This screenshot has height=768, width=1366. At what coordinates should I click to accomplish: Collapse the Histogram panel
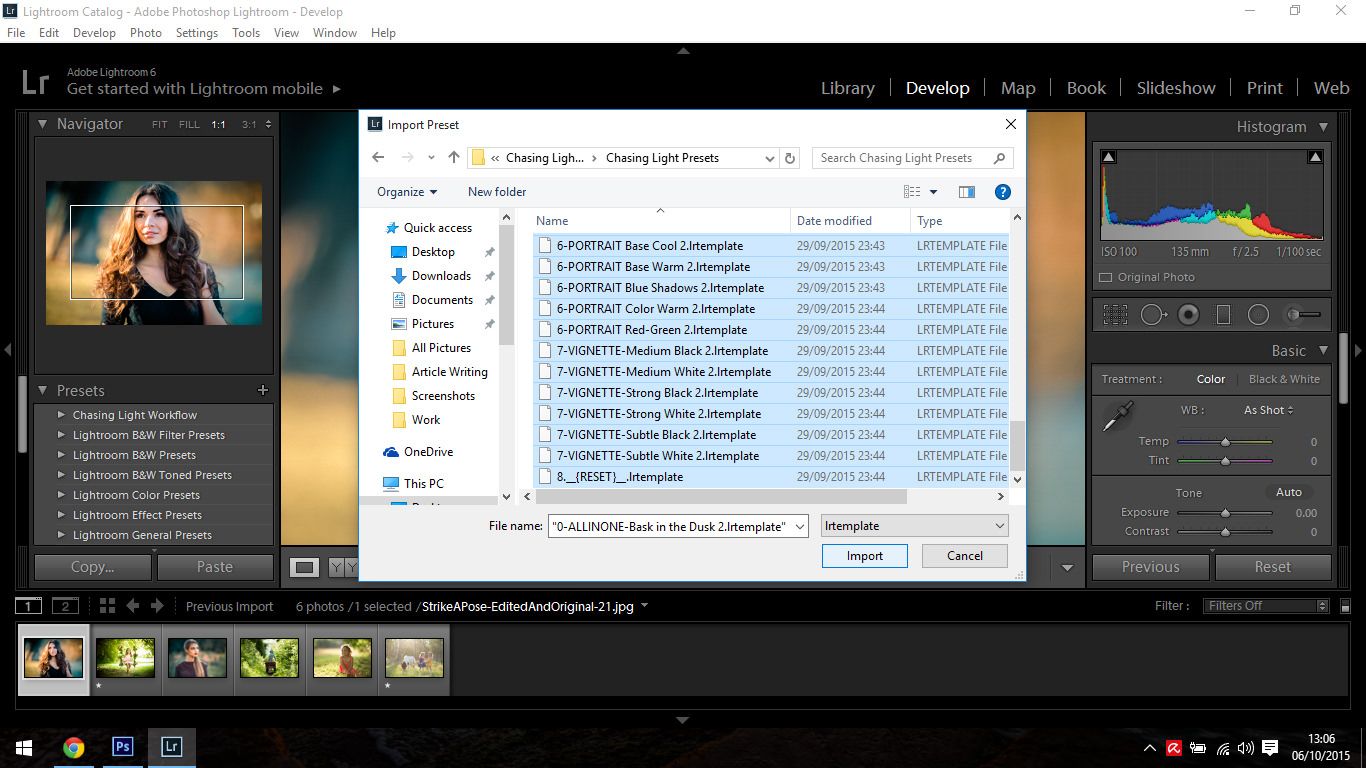pyautogui.click(x=1323, y=127)
